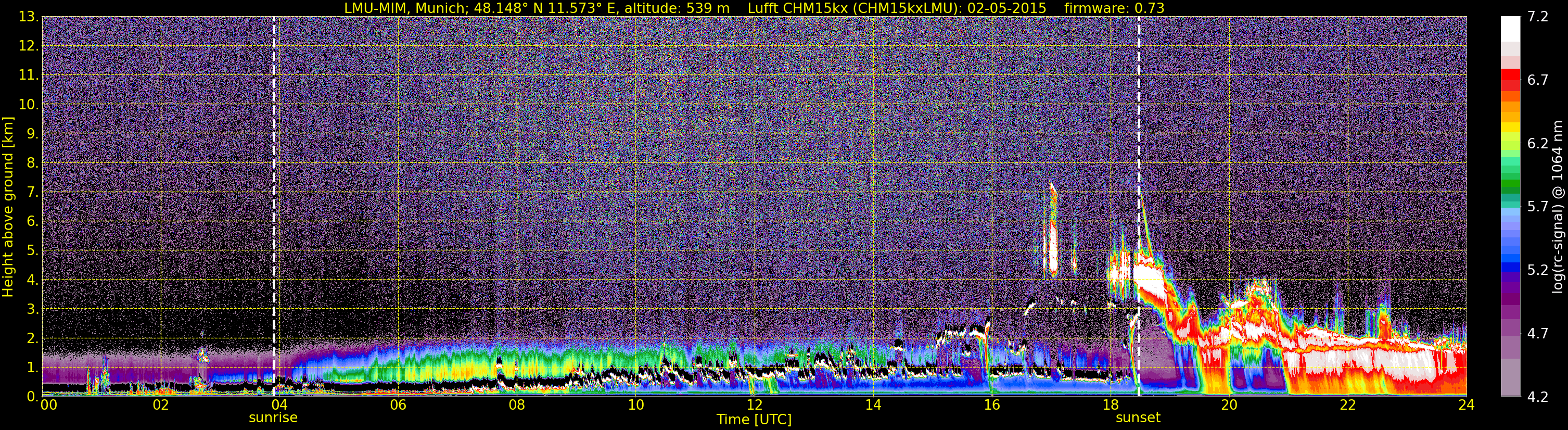Click the colorbar tick value "7.2"
The width and height of the screenshot is (1568, 430).
pyautogui.click(x=1538, y=17)
